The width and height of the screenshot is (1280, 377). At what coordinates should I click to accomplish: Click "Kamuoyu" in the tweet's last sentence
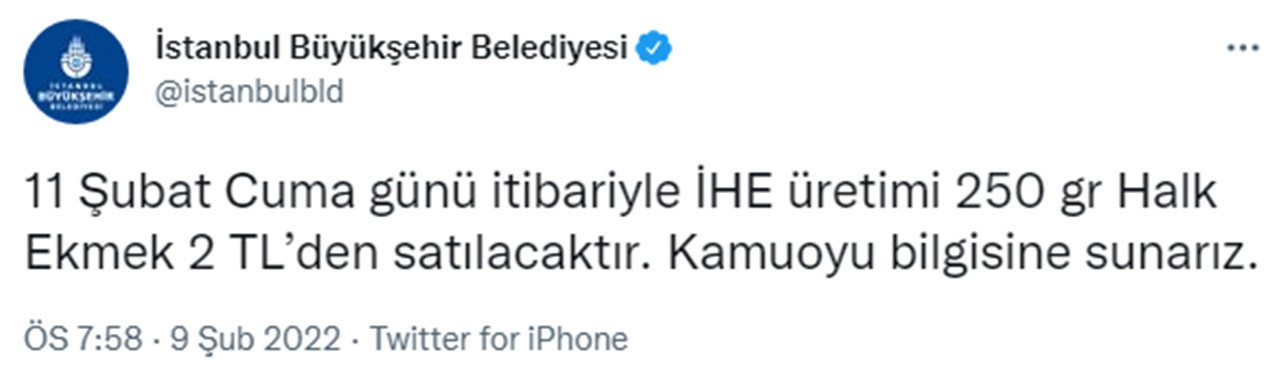coord(760,255)
